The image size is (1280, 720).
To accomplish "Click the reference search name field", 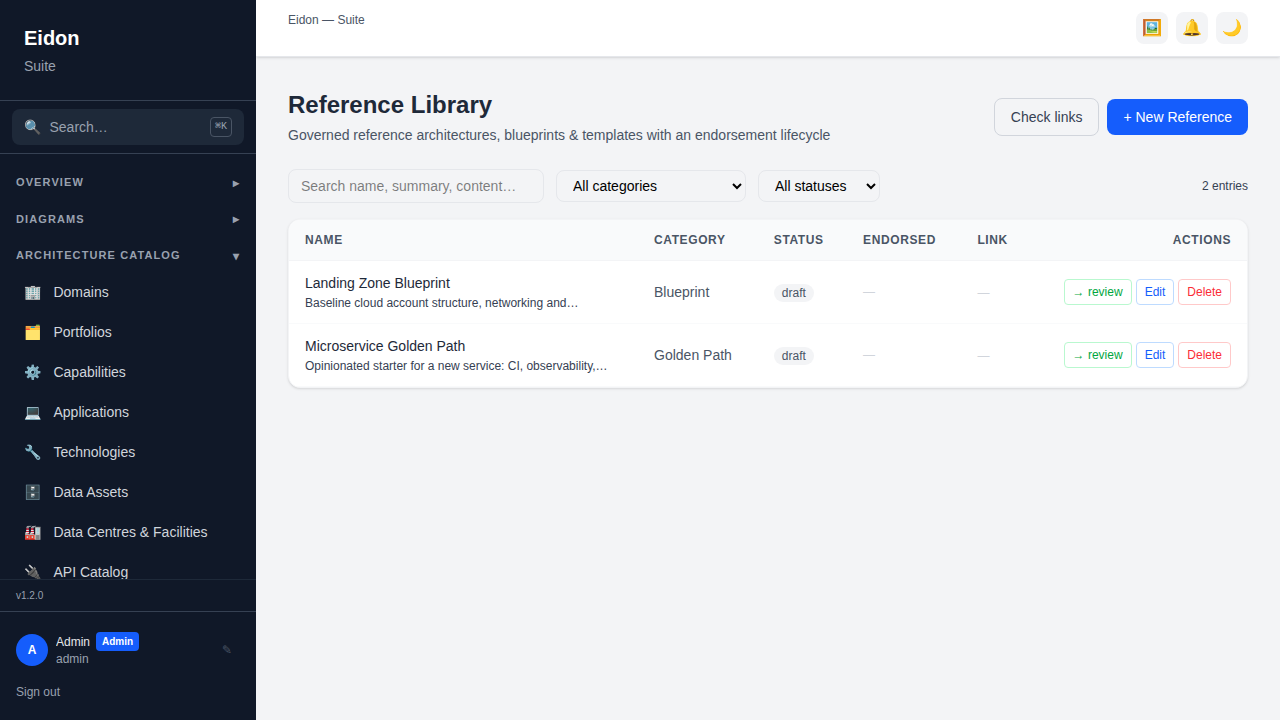I will click(x=416, y=186).
